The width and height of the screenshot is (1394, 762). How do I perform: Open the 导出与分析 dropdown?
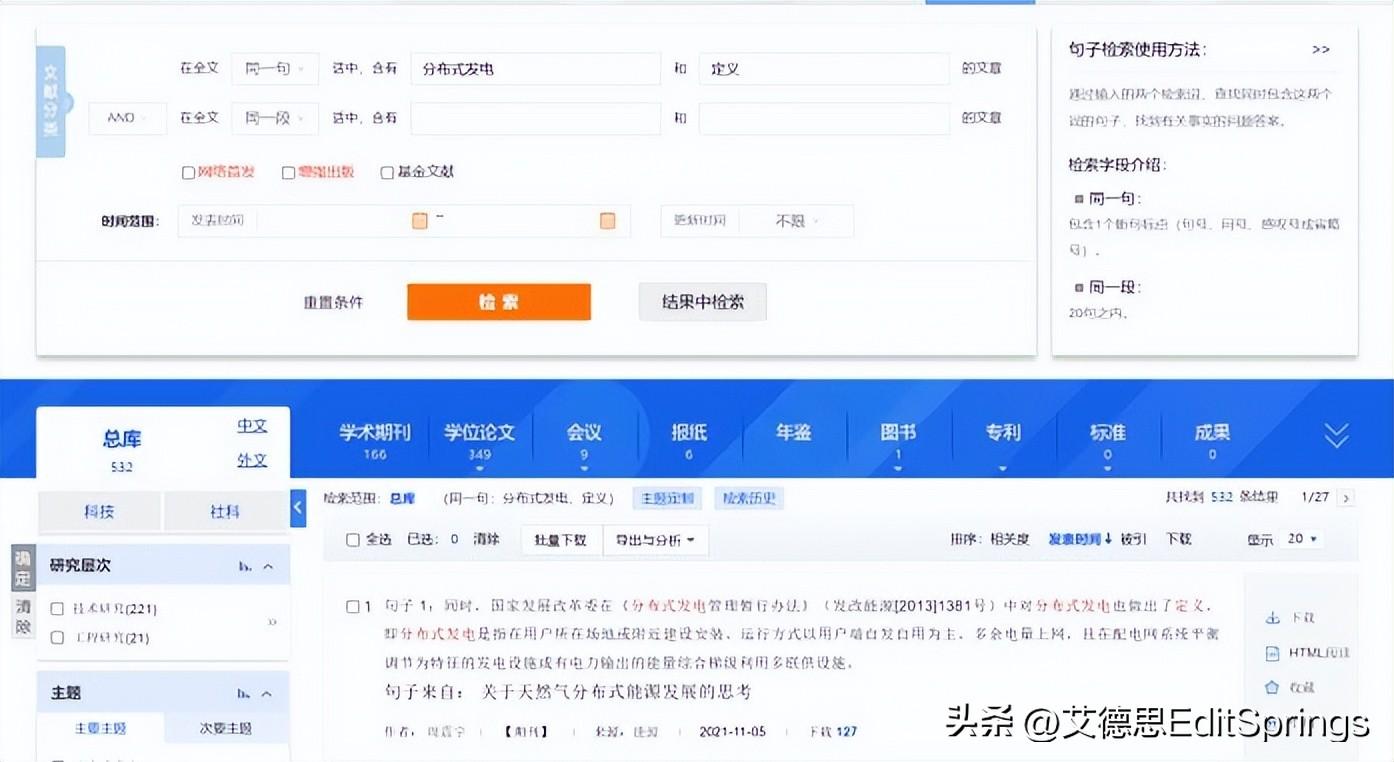(655, 539)
